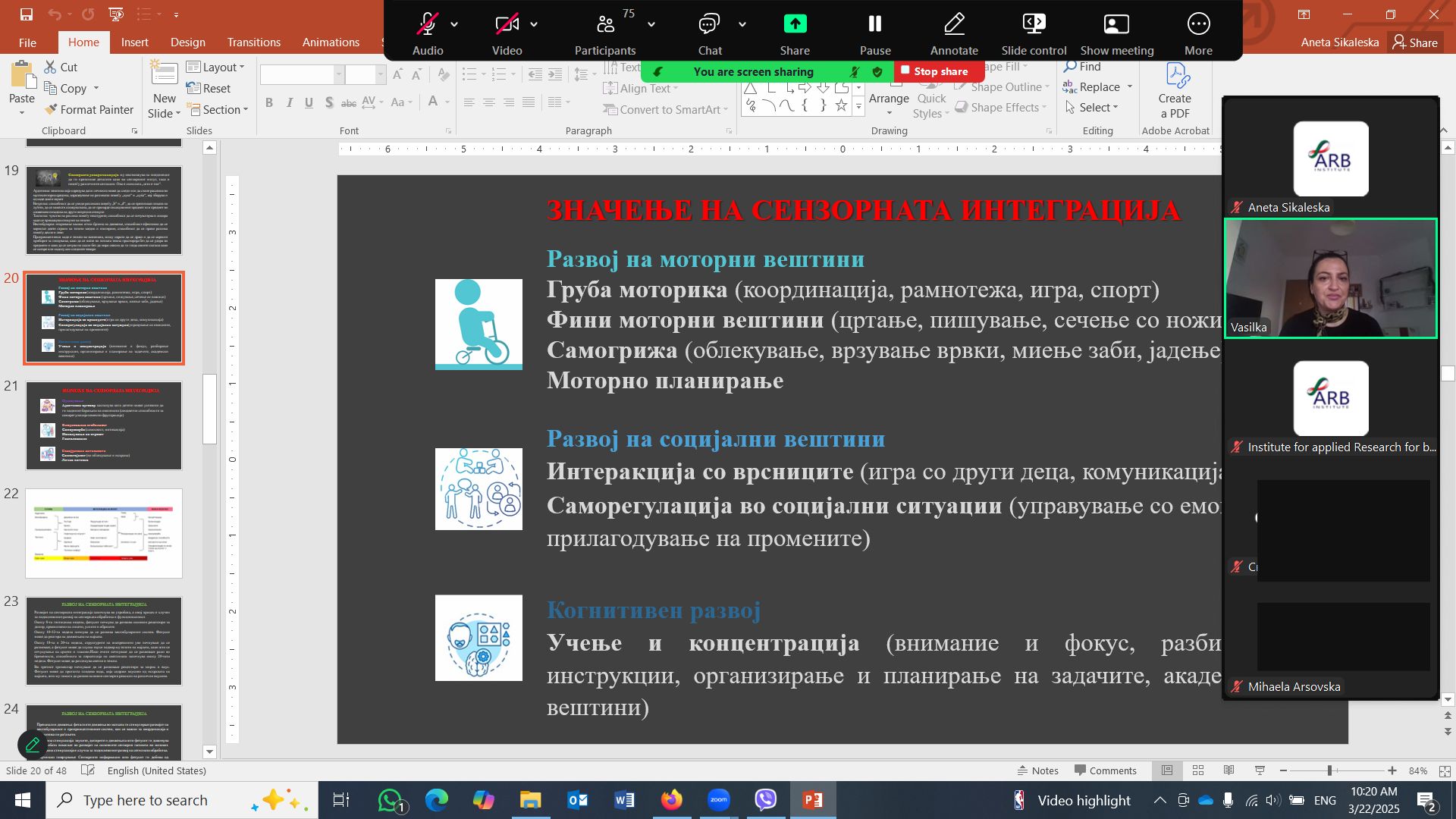Click Convert to SmartArt button
Image resolution: width=1456 pixels, height=819 pixels.
(x=665, y=110)
